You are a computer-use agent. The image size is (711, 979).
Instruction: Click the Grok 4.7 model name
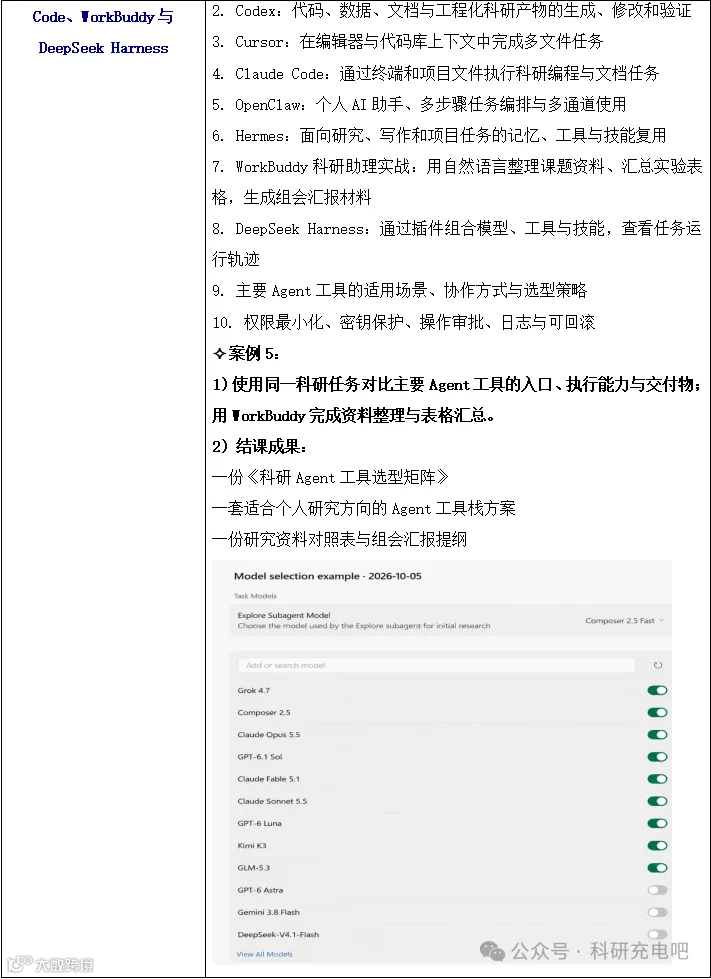pos(253,691)
